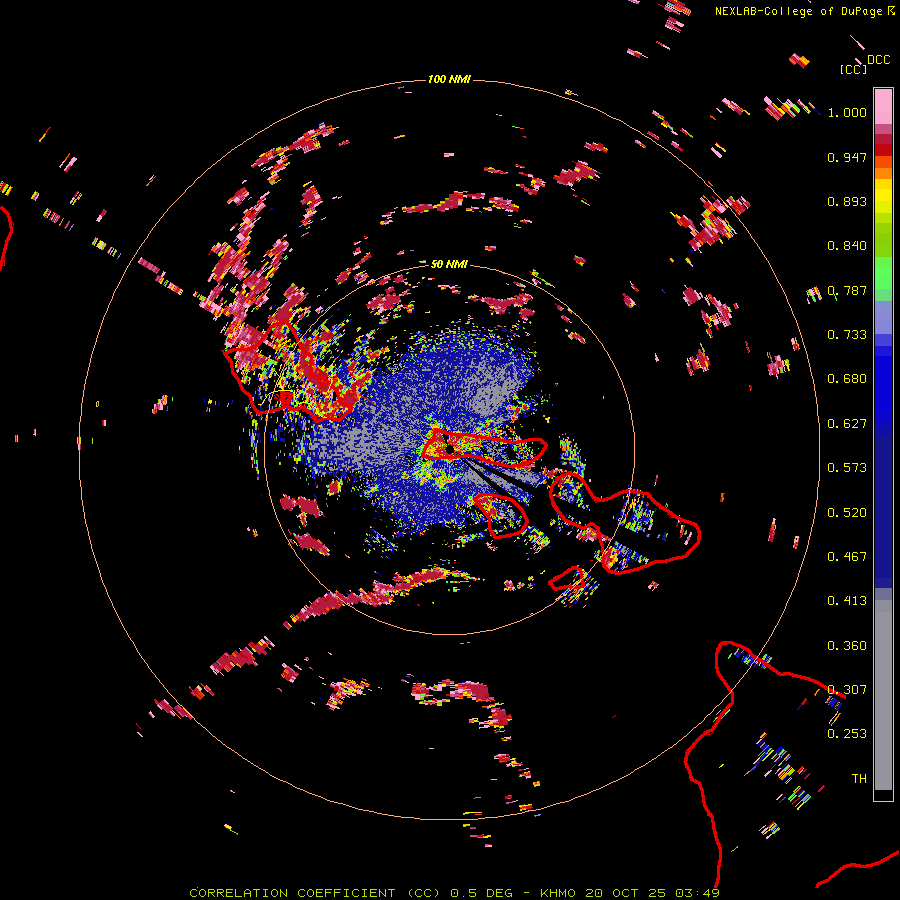Click the 0.360 scale value
Screen dimensions: 900x900
[x=847, y=646]
